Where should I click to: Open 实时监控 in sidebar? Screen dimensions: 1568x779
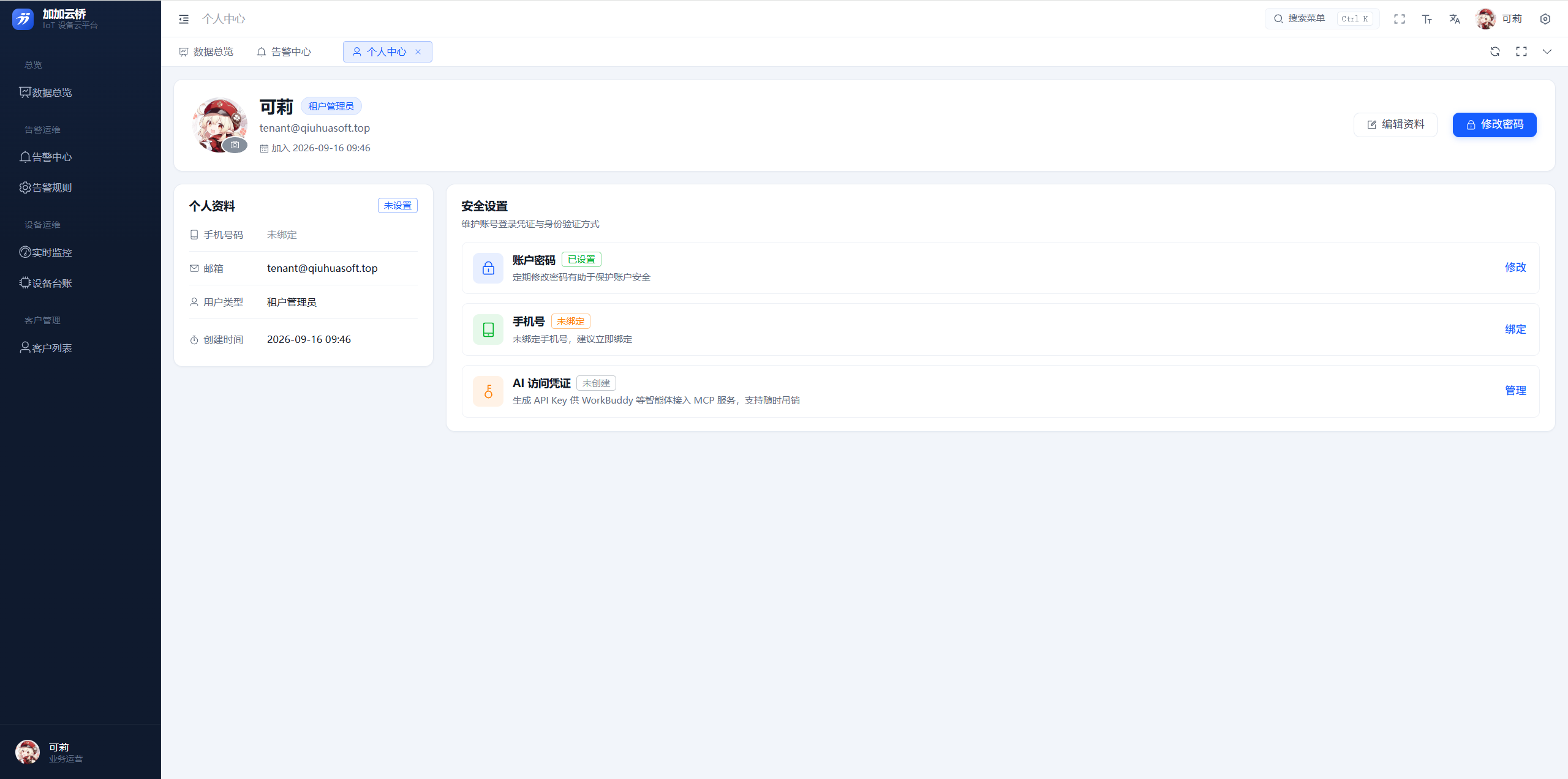coord(80,252)
